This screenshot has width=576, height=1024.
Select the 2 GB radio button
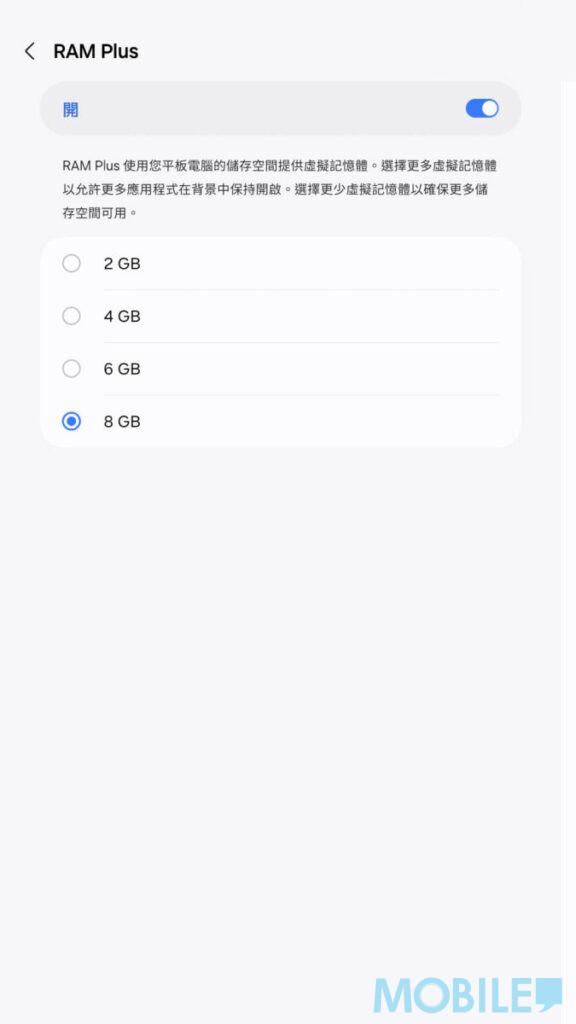pyautogui.click(x=71, y=264)
